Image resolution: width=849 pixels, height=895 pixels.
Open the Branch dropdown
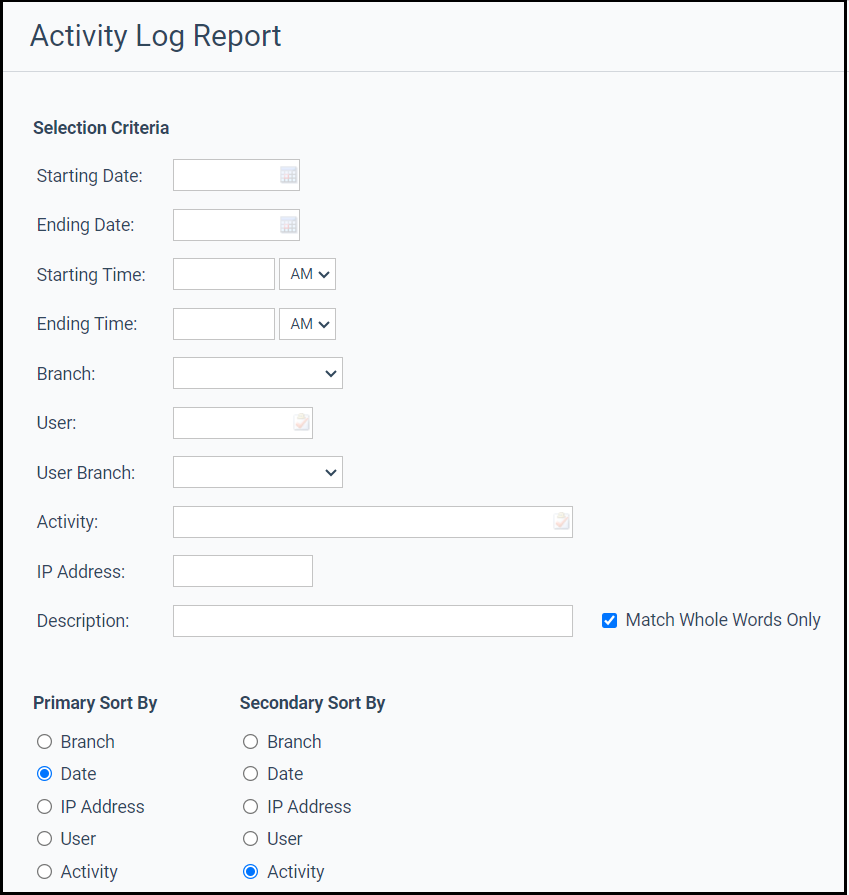257,373
